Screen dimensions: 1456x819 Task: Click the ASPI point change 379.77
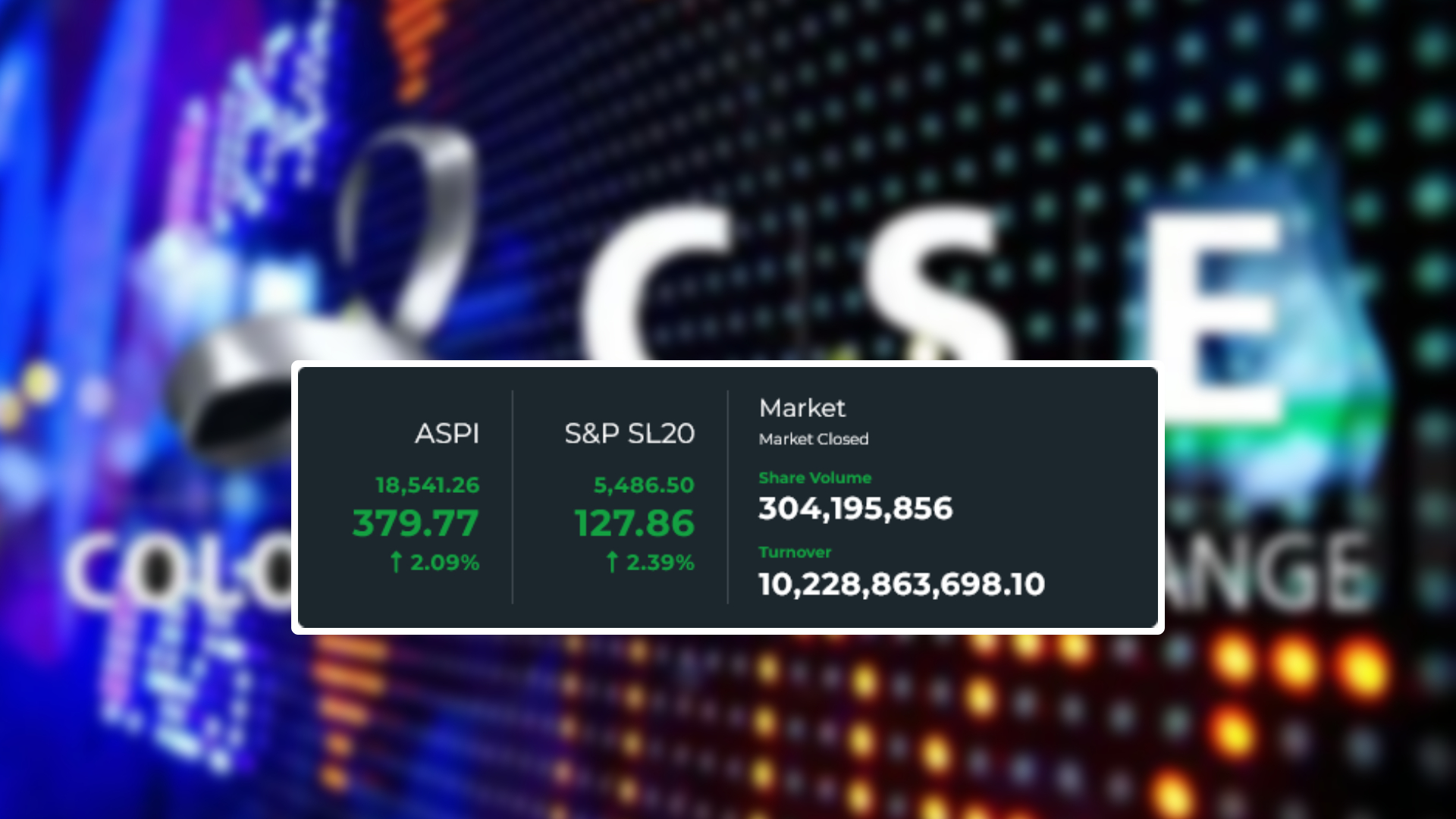coord(416,523)
